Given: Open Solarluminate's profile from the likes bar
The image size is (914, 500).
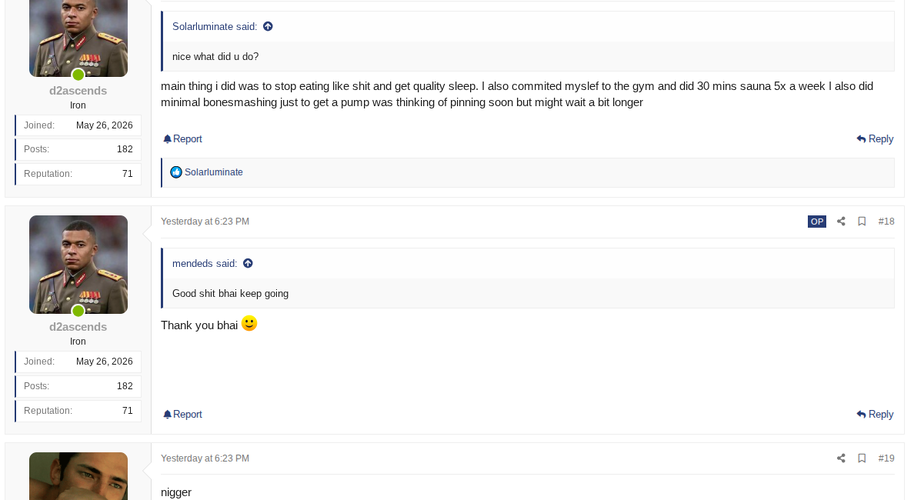Looking at the screenshot, I should 213,172.
